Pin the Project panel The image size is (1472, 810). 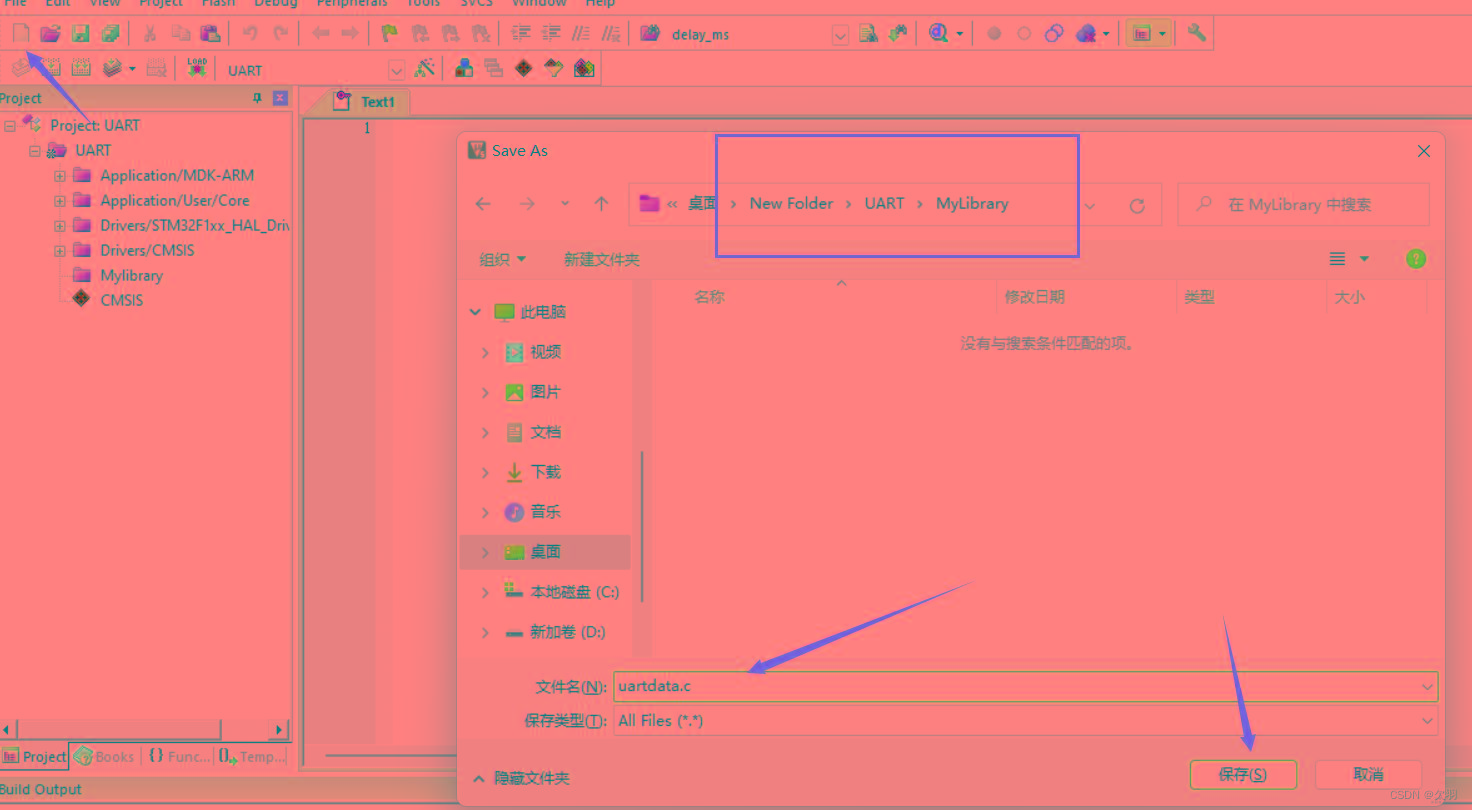tap(257, 98)
